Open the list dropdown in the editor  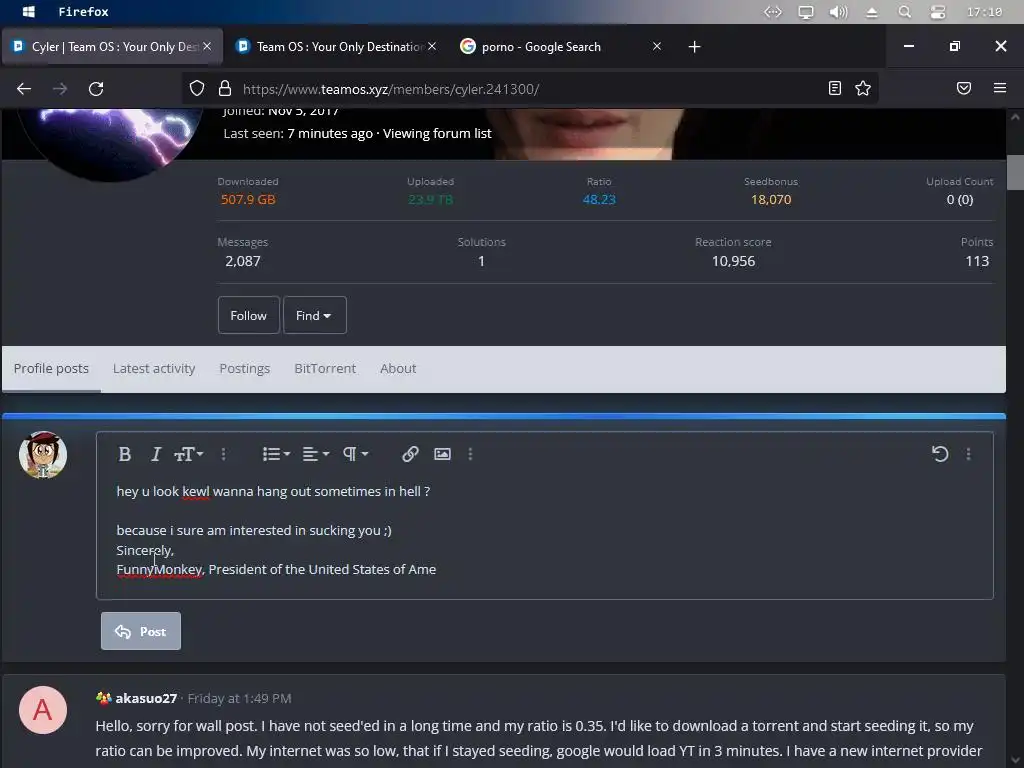276,454
